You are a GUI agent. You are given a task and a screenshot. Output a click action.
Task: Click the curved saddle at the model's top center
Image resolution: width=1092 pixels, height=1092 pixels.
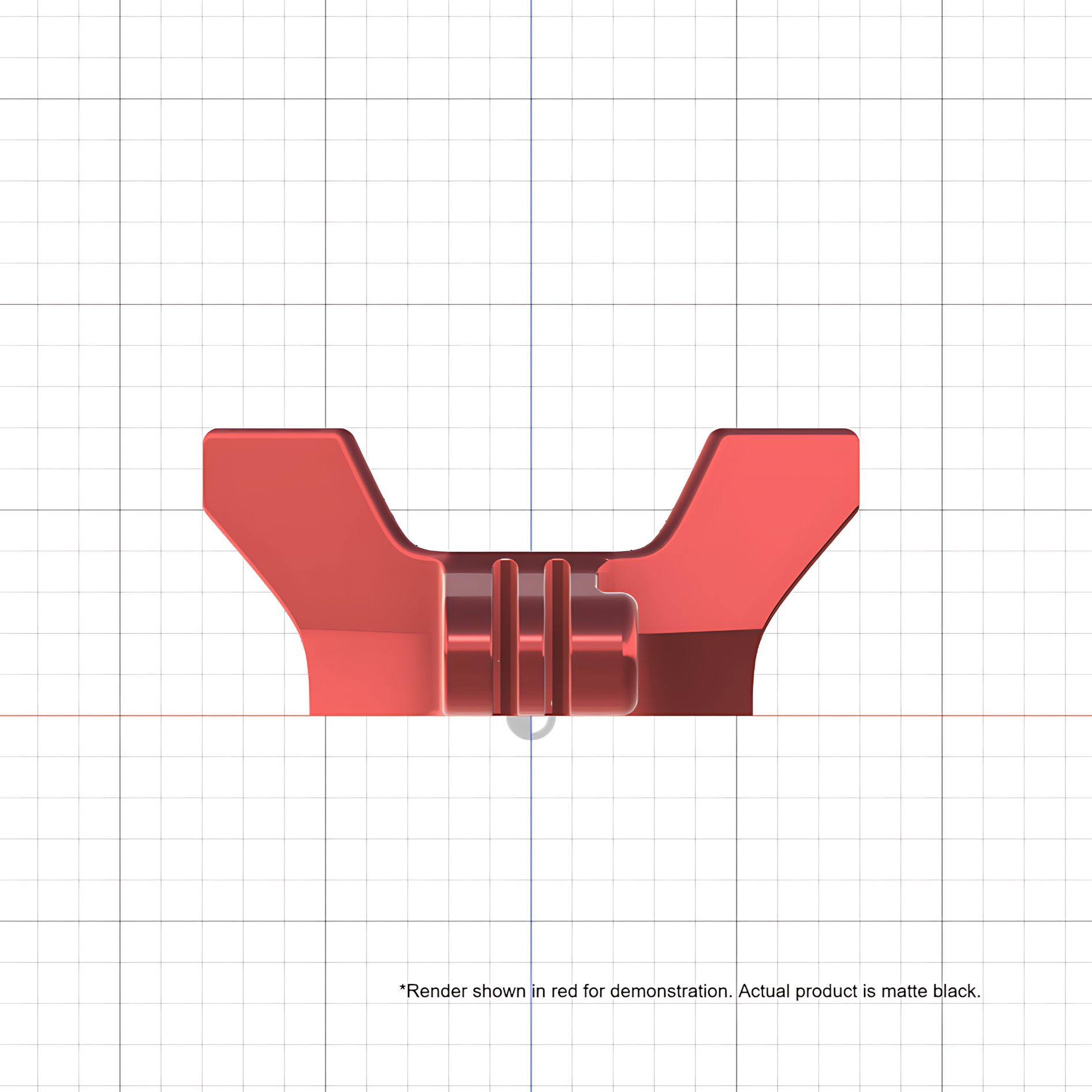pyautogui.click(x=531, y=551)
